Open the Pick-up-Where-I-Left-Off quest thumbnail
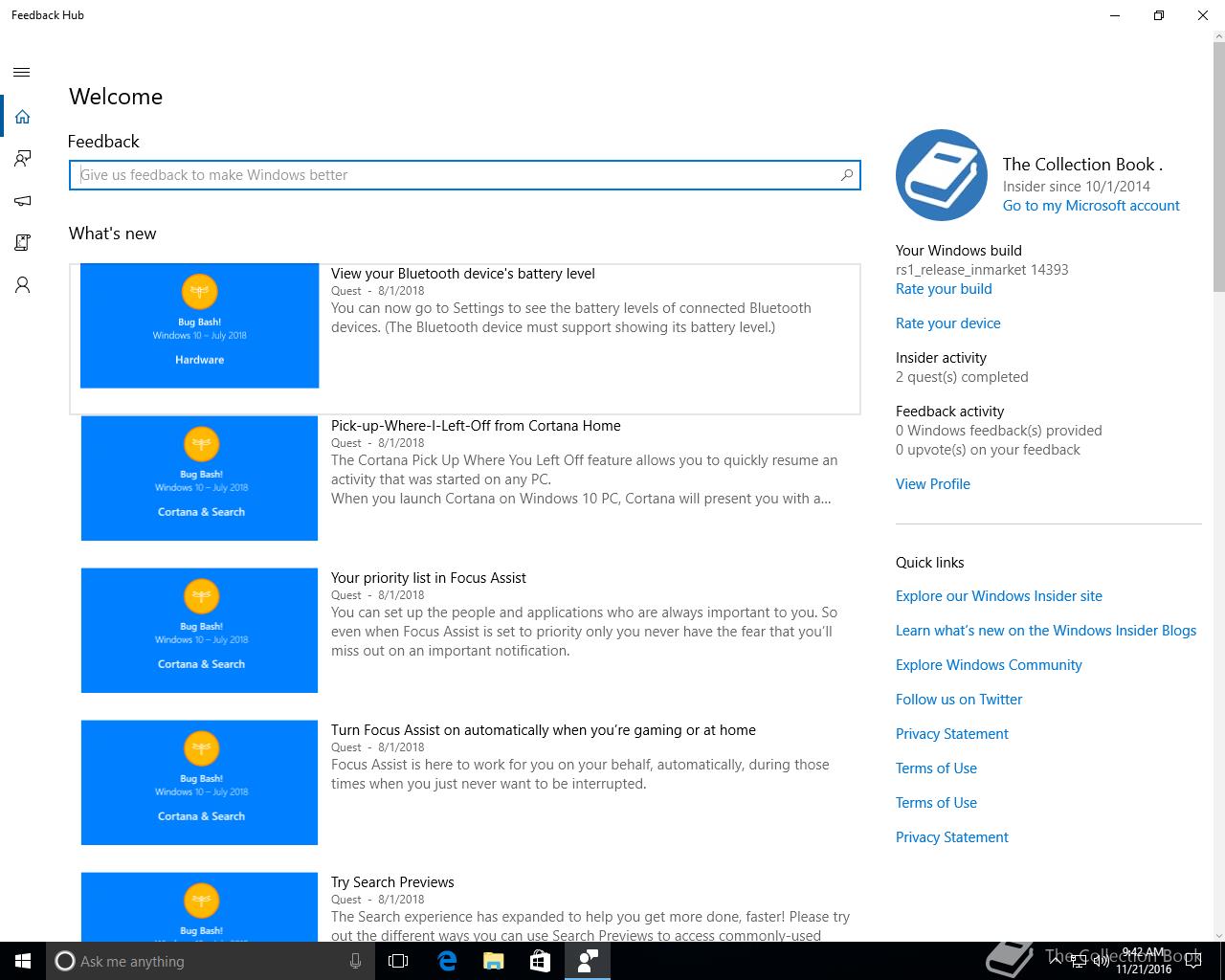This screenshot has height=980, width=1225. click(x=199, y=478)
